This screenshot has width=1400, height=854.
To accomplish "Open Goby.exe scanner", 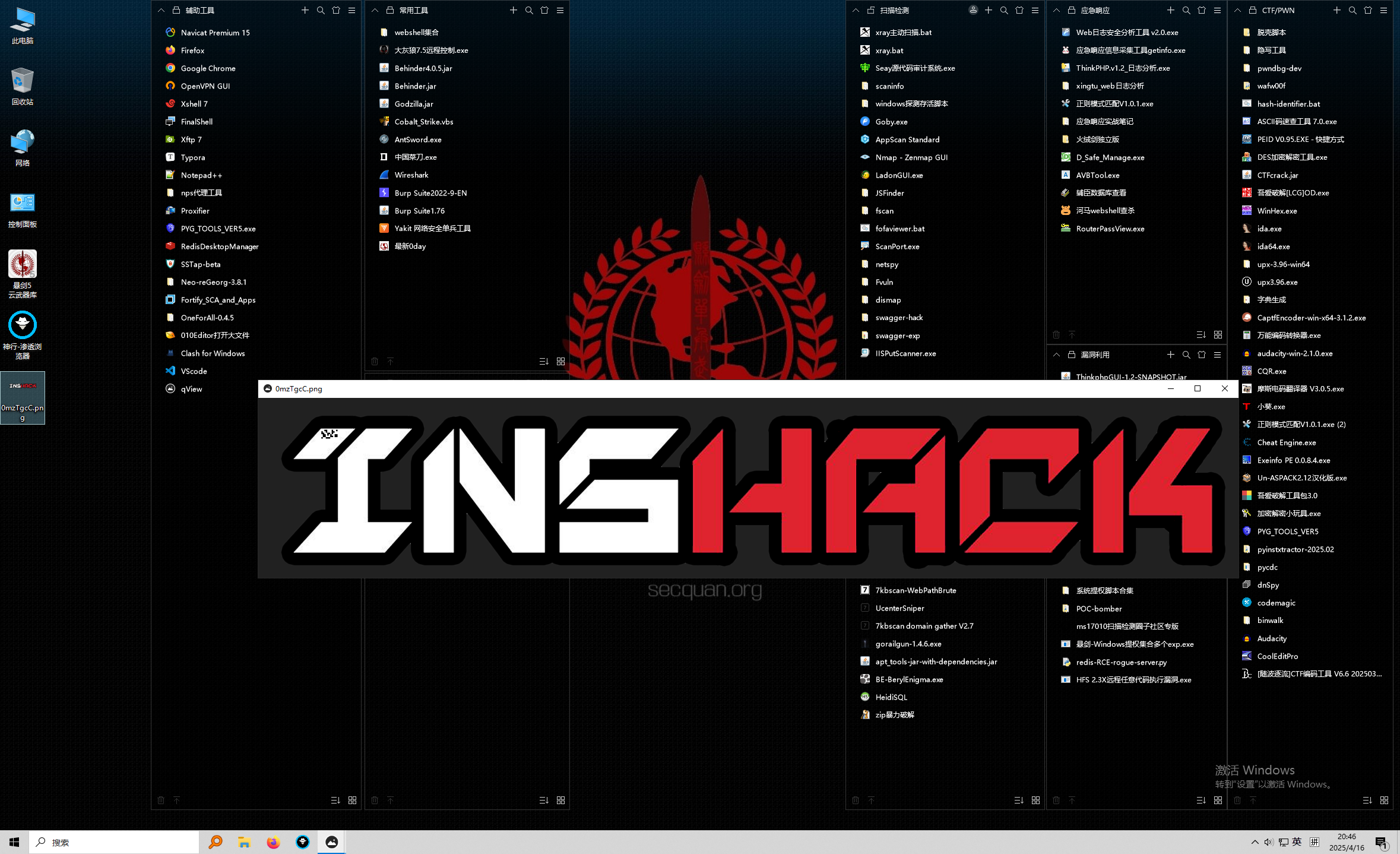I will 891,122.
